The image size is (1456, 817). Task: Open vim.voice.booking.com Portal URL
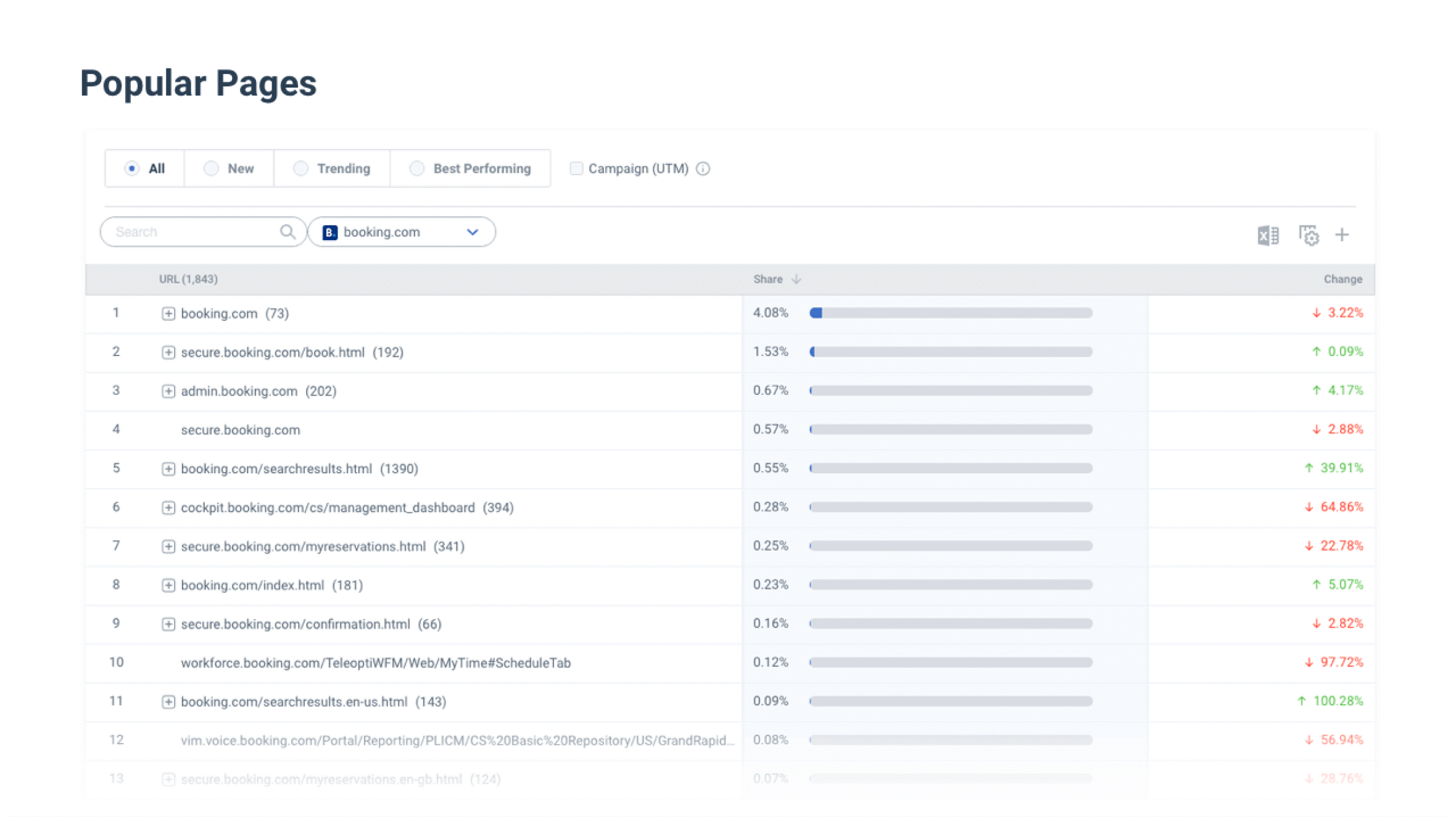[457, 740]
